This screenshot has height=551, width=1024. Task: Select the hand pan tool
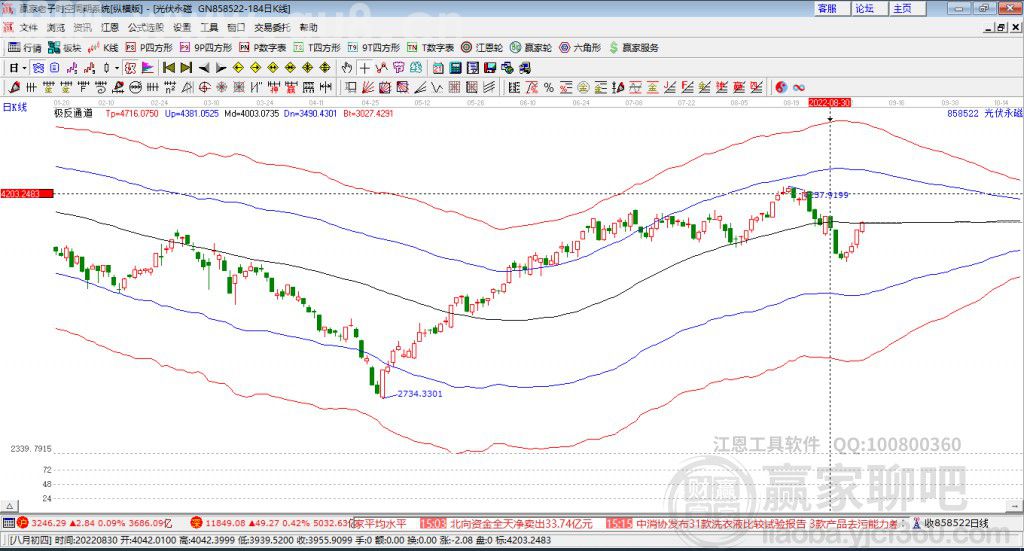tap(347, 68)
